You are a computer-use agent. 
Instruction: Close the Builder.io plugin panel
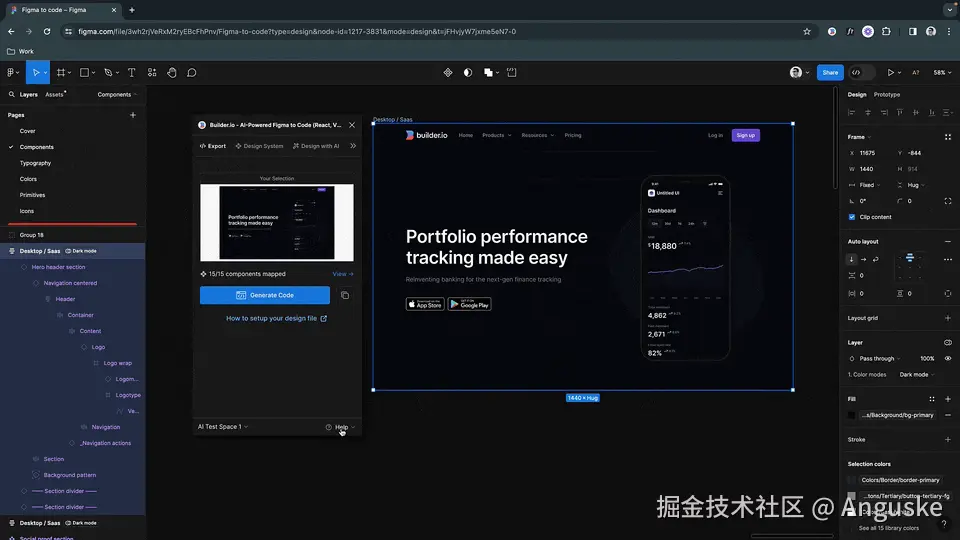(x=352, y=125)
